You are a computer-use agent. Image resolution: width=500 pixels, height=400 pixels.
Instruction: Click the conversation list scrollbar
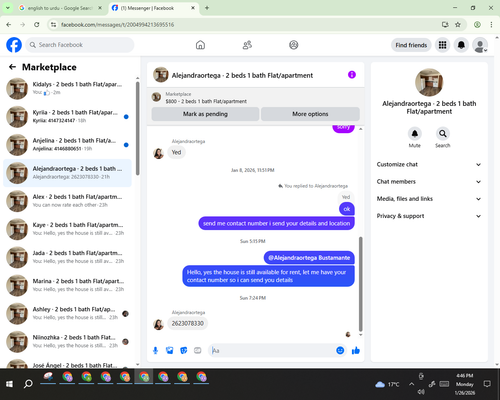[x=137, y=128]
